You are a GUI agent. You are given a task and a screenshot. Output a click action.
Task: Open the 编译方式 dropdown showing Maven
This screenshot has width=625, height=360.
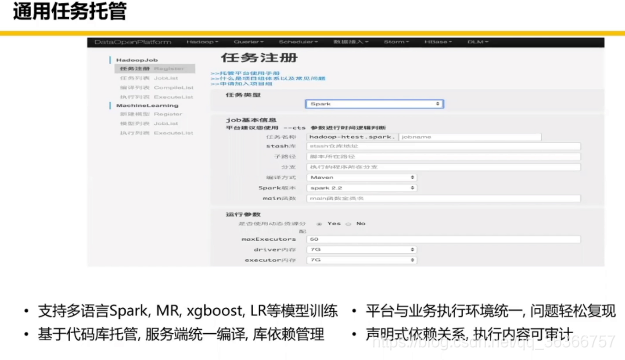click(x=362, y=177)
